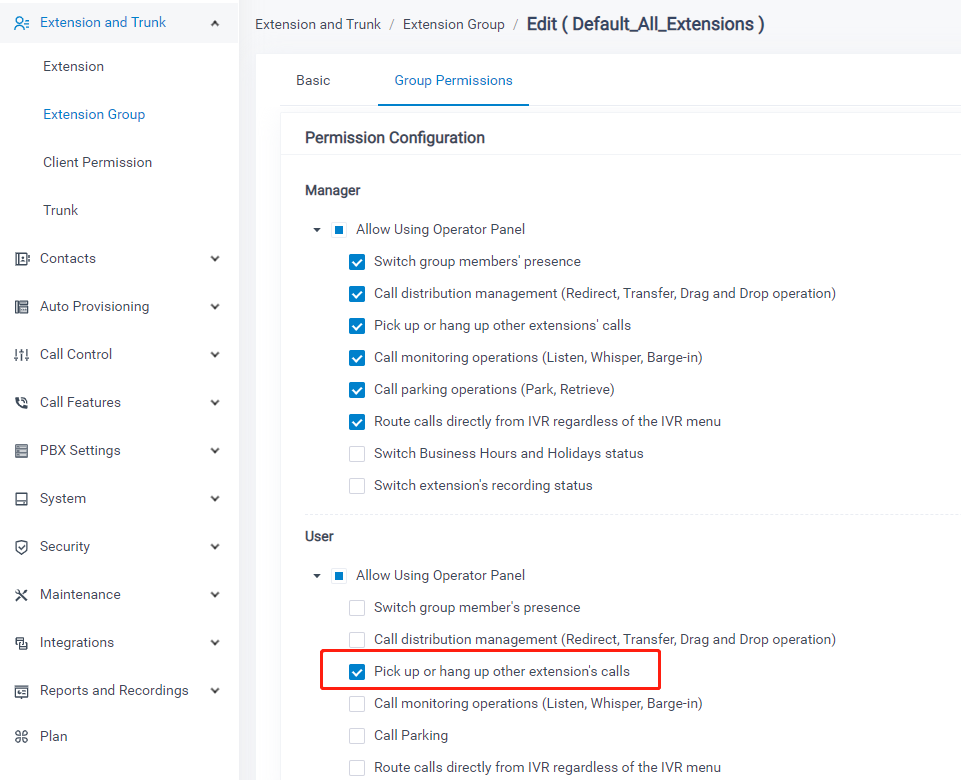961x780 pixels.
Task: Open the Client Permission menu item
Action: (97, 162)
